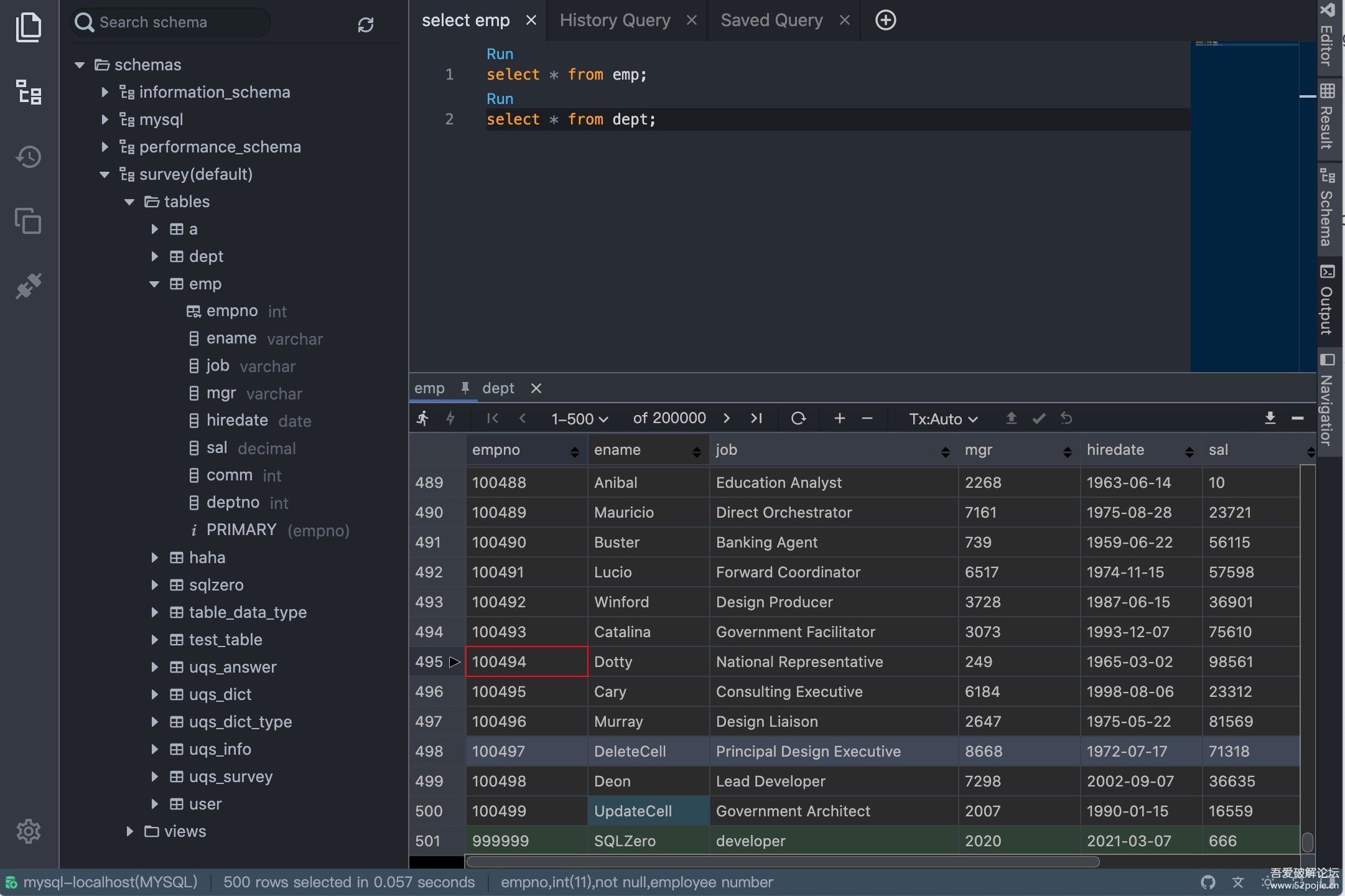The height and width of the screenshot is (896, 1345).
Task: Add a new row with plus icon
Action: coord(839,419)
